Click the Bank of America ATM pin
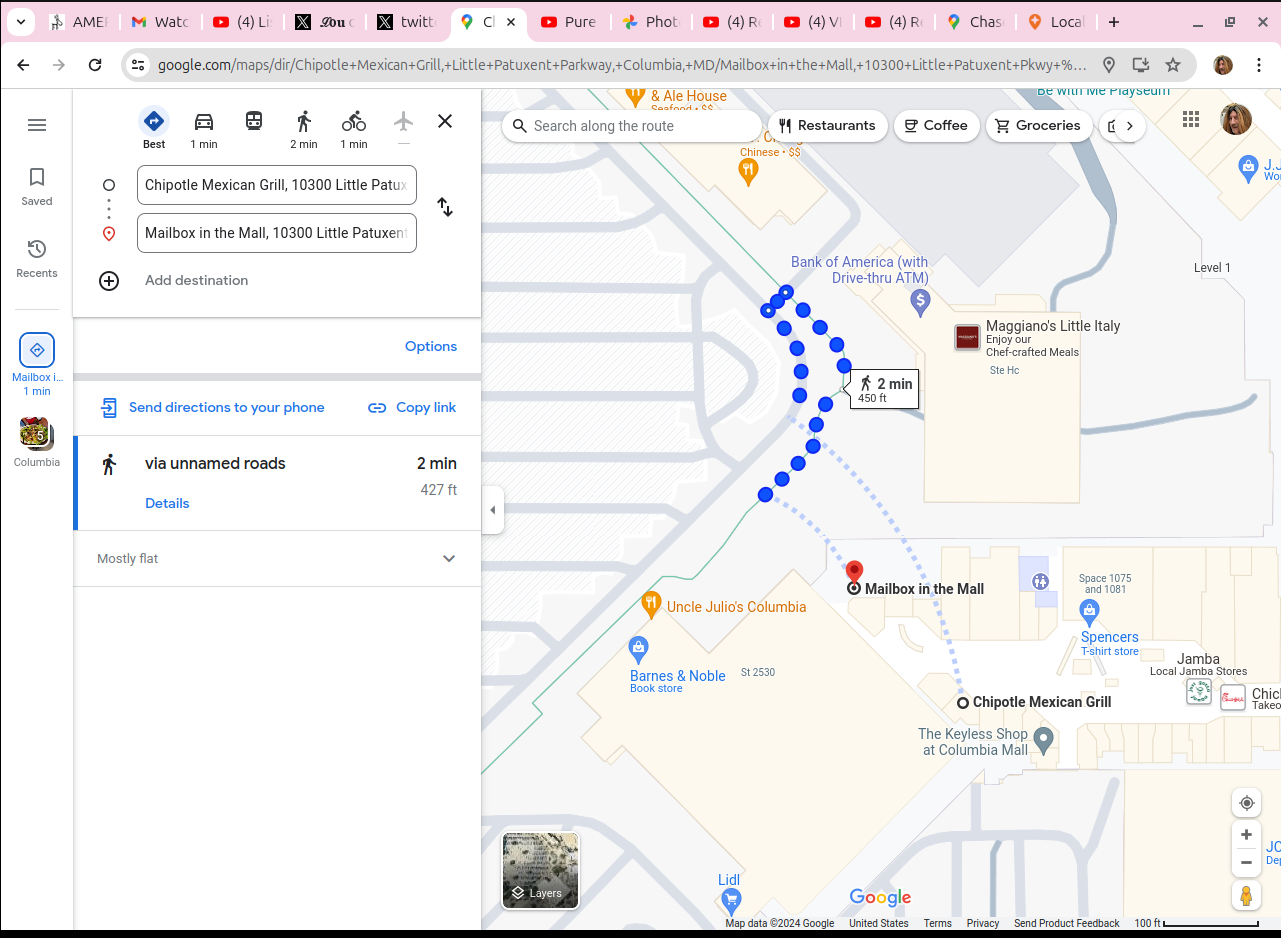 tap(921, 300)
